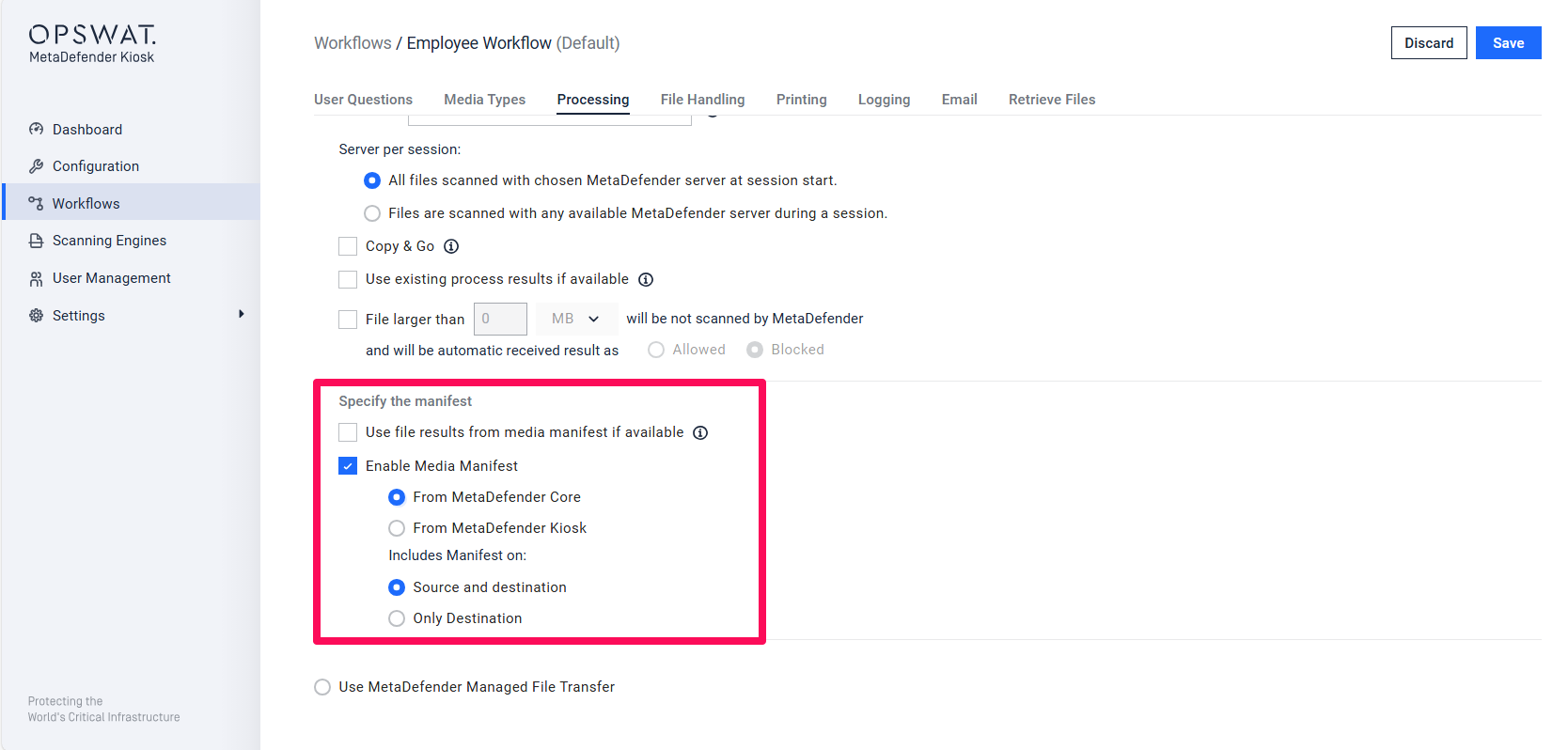
Task: Select 'Source and destination' manifest option
Action: tap(397, 587)
